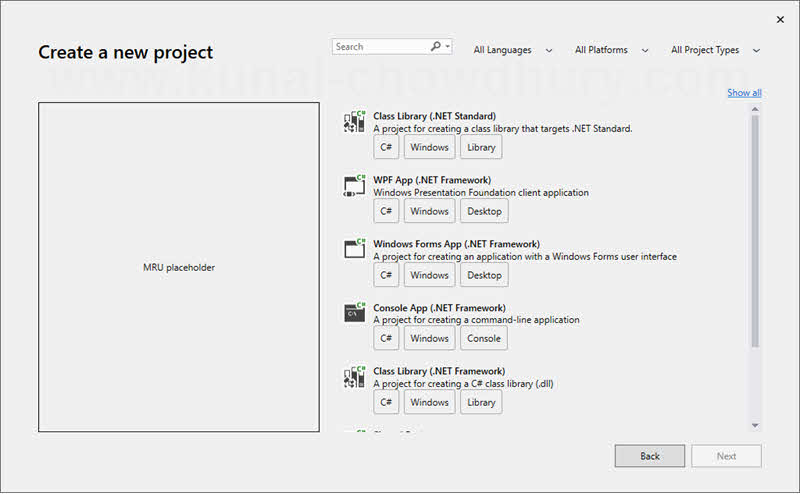Image resolution: width=800 pixels, height=494 pixels.
Task: Open the search options dropdown arrow
Action: click(447, 46)
